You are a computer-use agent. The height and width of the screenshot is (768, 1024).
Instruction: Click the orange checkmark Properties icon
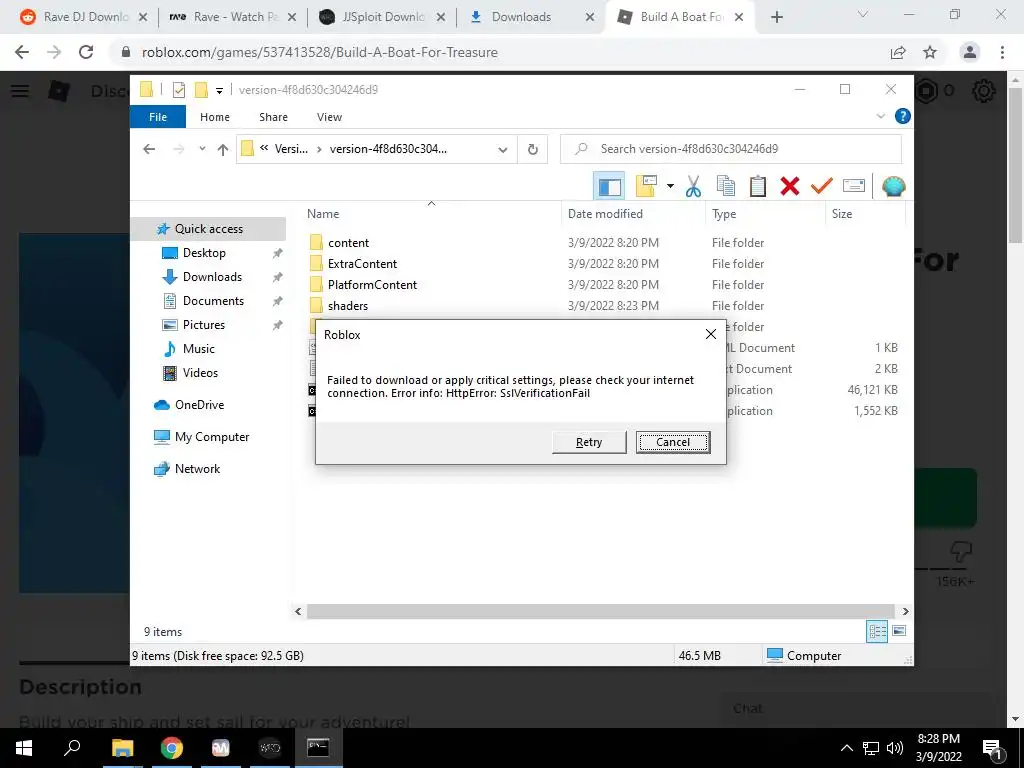pyautogui.click(x=822, y=186)
